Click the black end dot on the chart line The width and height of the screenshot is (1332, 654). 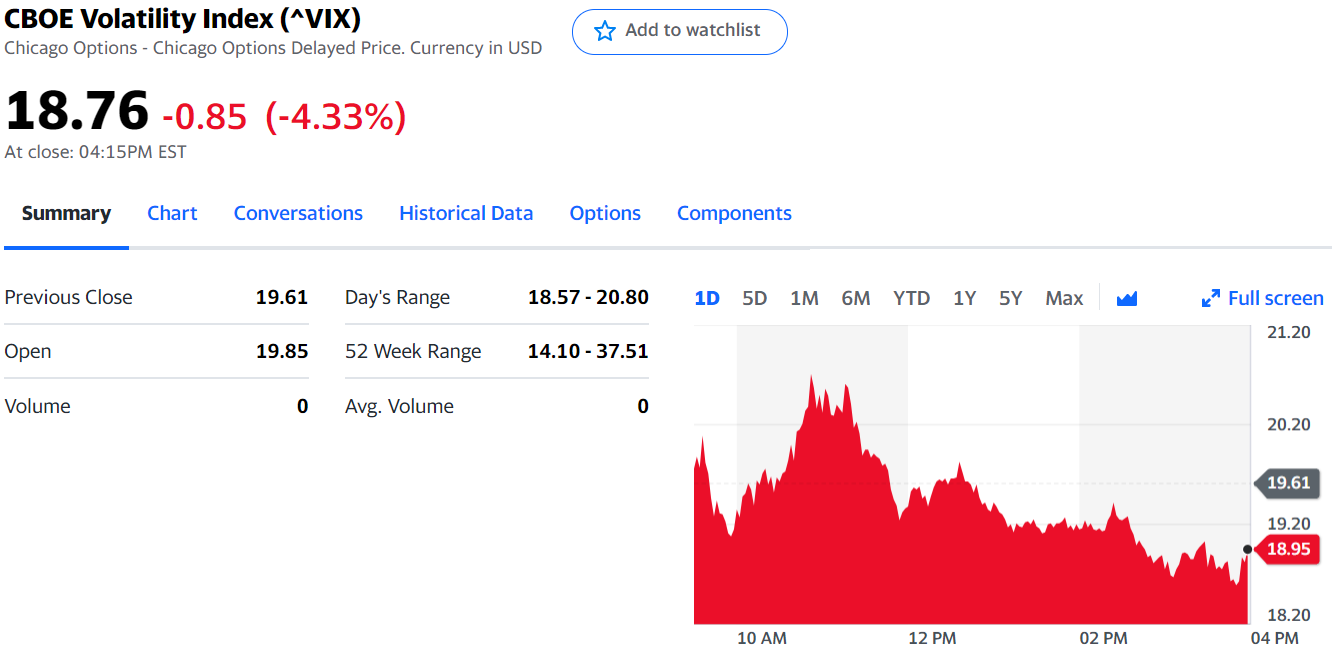(x=1247, y=549)
